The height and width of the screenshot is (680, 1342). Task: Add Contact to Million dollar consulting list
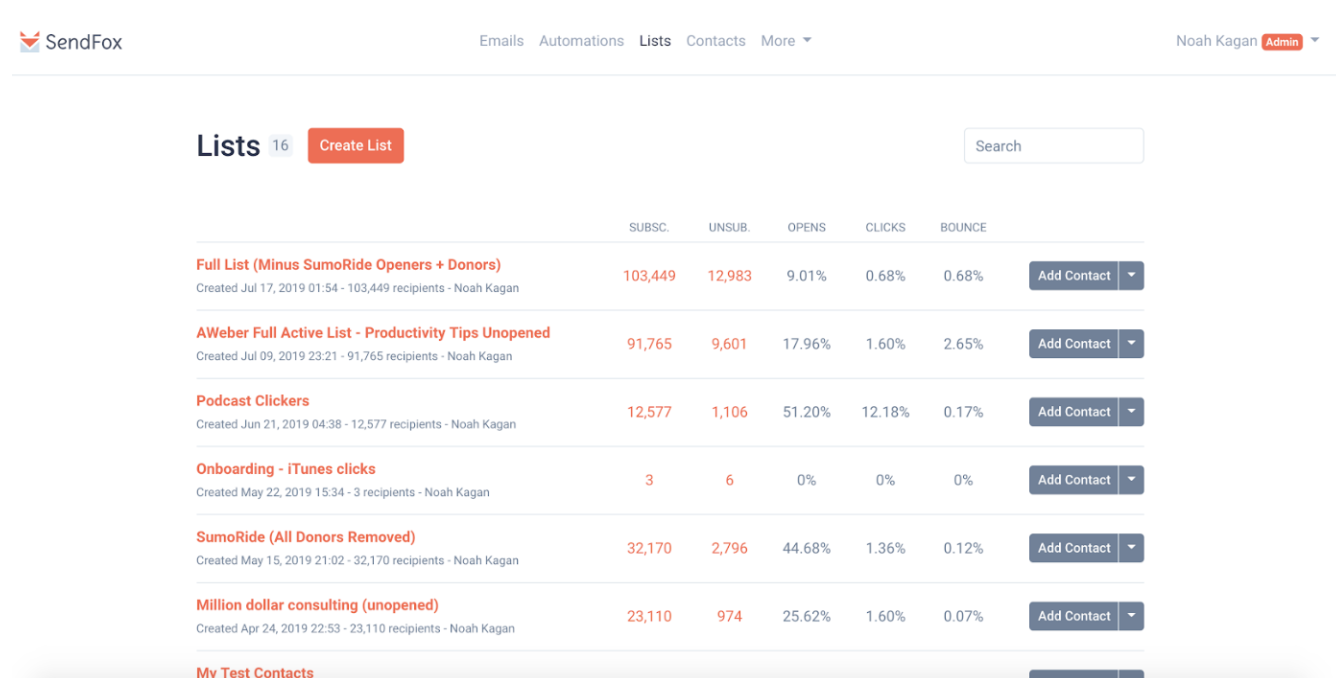1073,616
